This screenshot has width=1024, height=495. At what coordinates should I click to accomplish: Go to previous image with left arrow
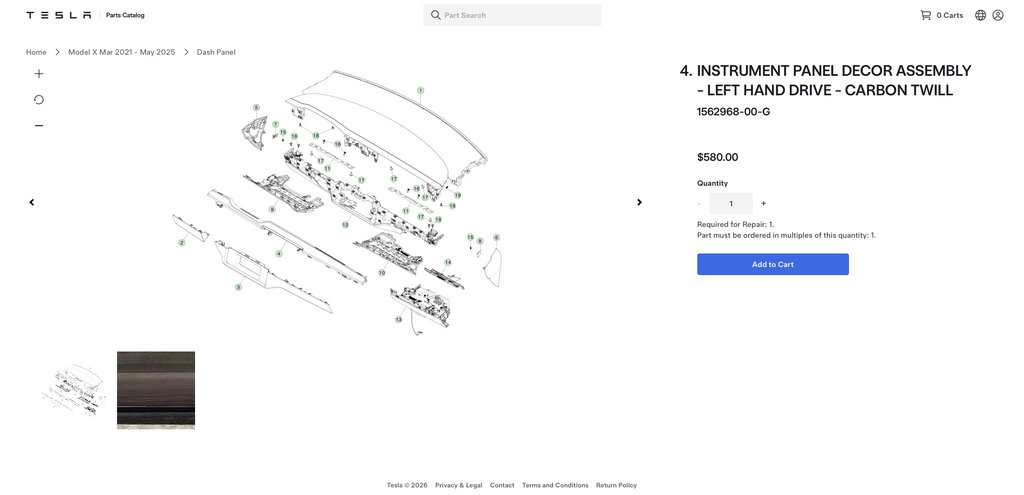[31, 202]
